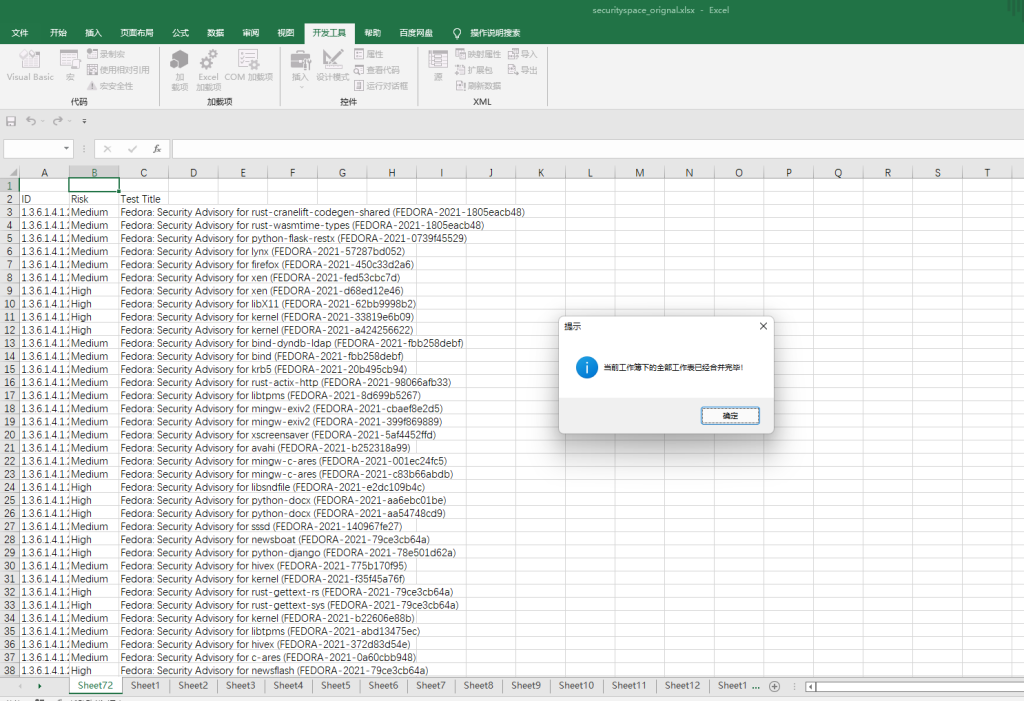This screenshot has height=701, width=1024.
Task: Click the XML 源 source icon
Action: coord(437,64)
